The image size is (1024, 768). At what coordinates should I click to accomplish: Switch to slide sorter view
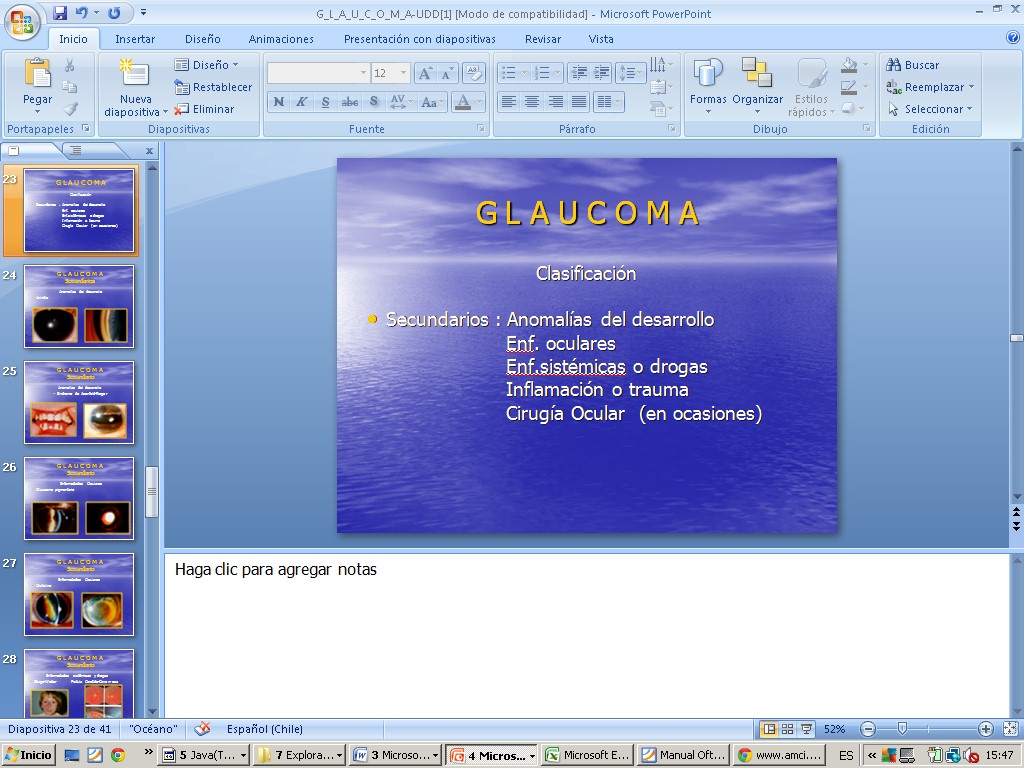coord(788,729)
